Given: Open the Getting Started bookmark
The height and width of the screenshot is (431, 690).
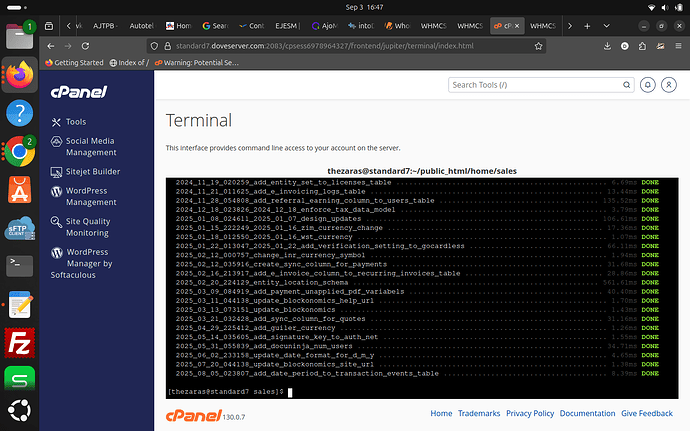Looking at the screenshot, I should click(74, 63).
